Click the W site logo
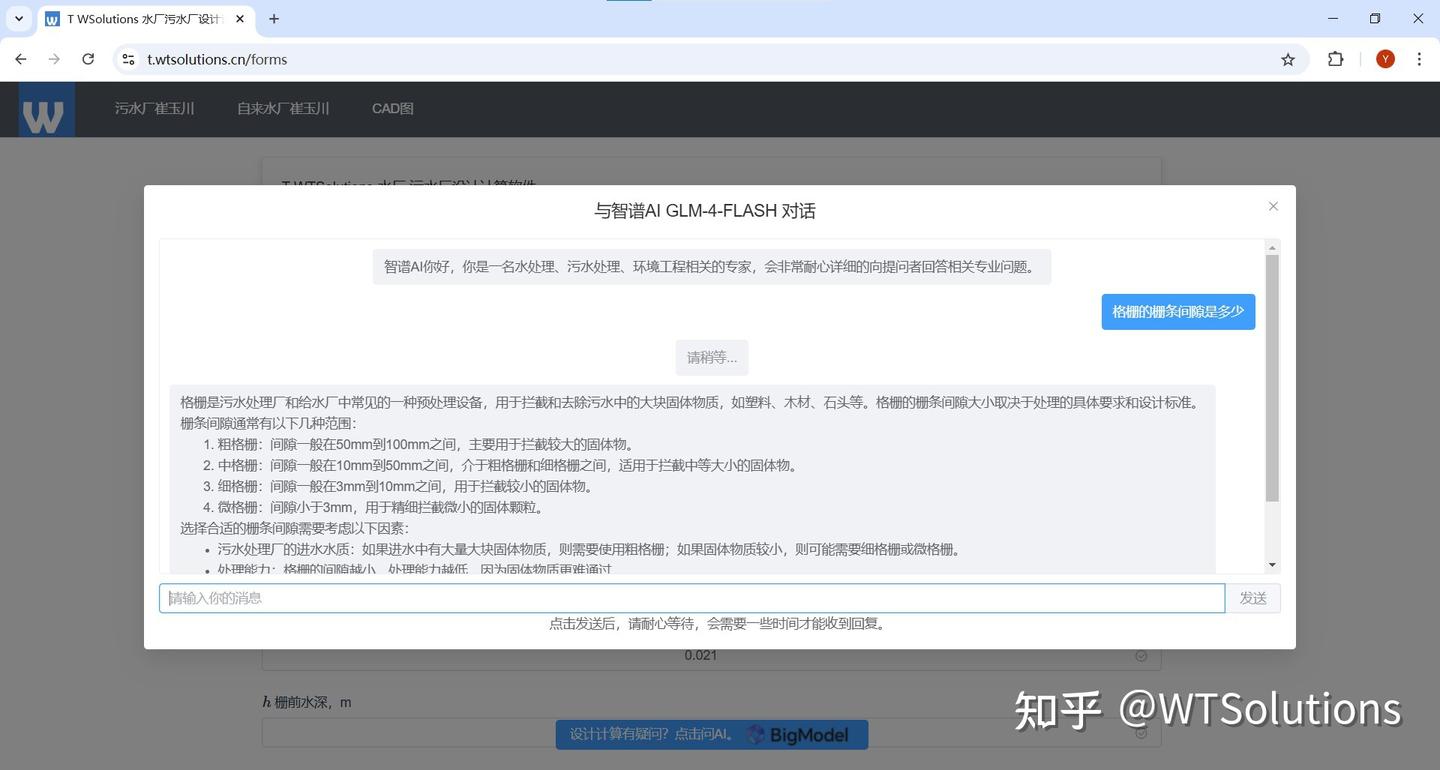This screenshot has height=770, width=1440. click(x=46, y=109)
